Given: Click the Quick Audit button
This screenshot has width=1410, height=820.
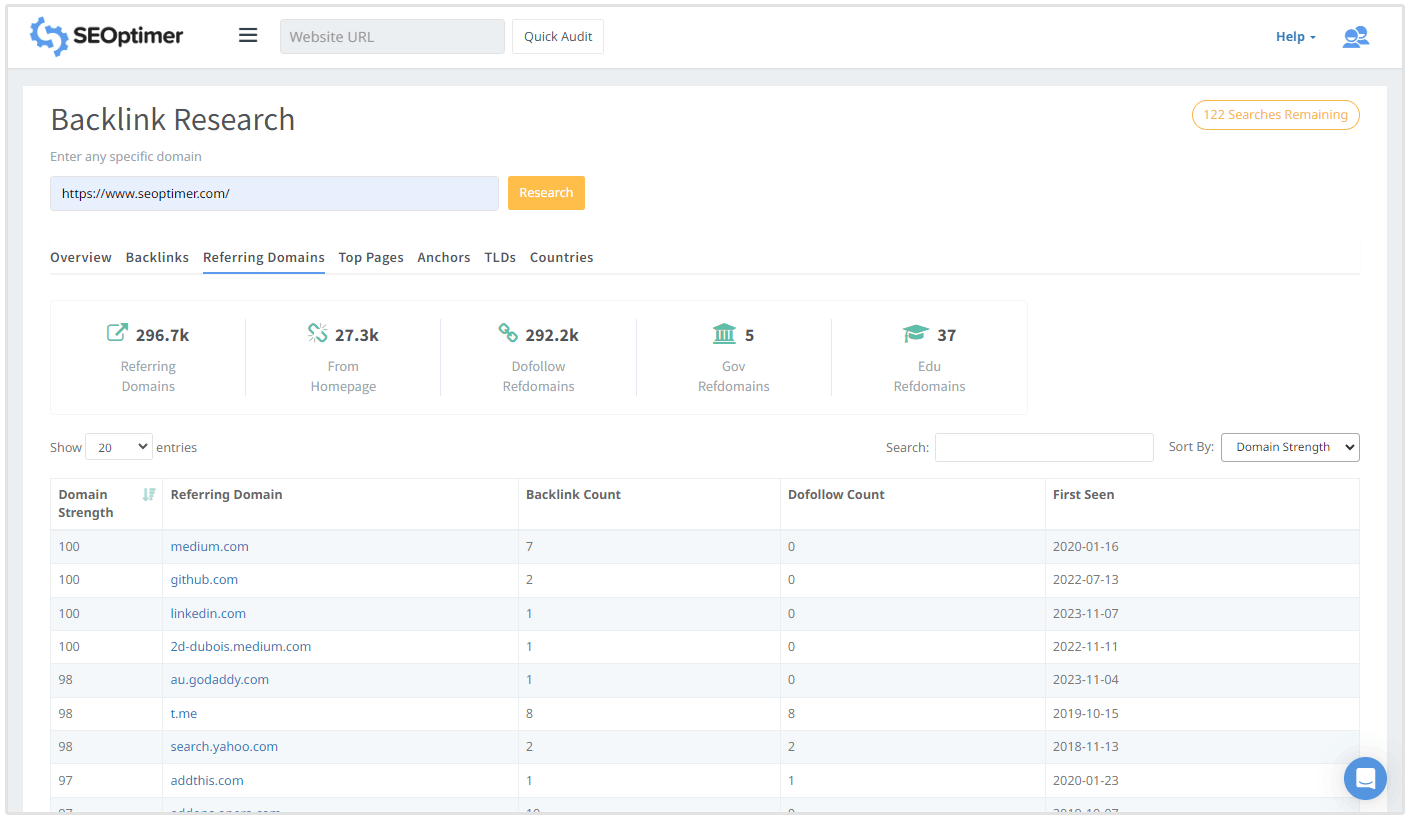Looking at the screenshot, I should [x=558, y=37].
